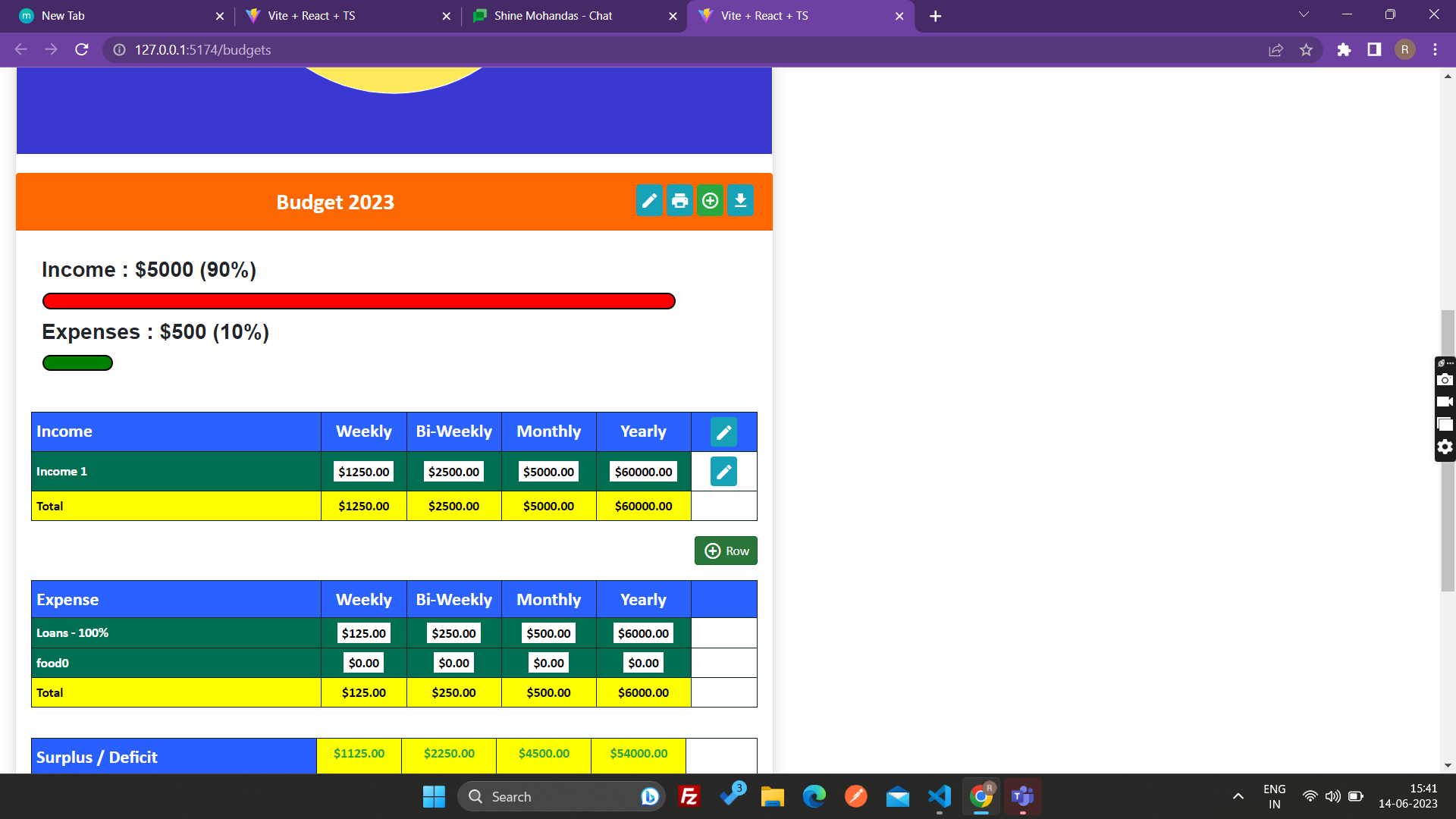
Task: Click the edit pencil icon in Budget 2023 header
Action: point(649,201)
